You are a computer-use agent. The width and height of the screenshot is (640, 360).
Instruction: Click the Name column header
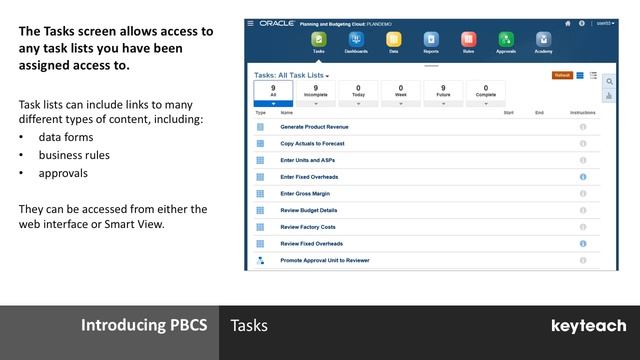point(287,113)
